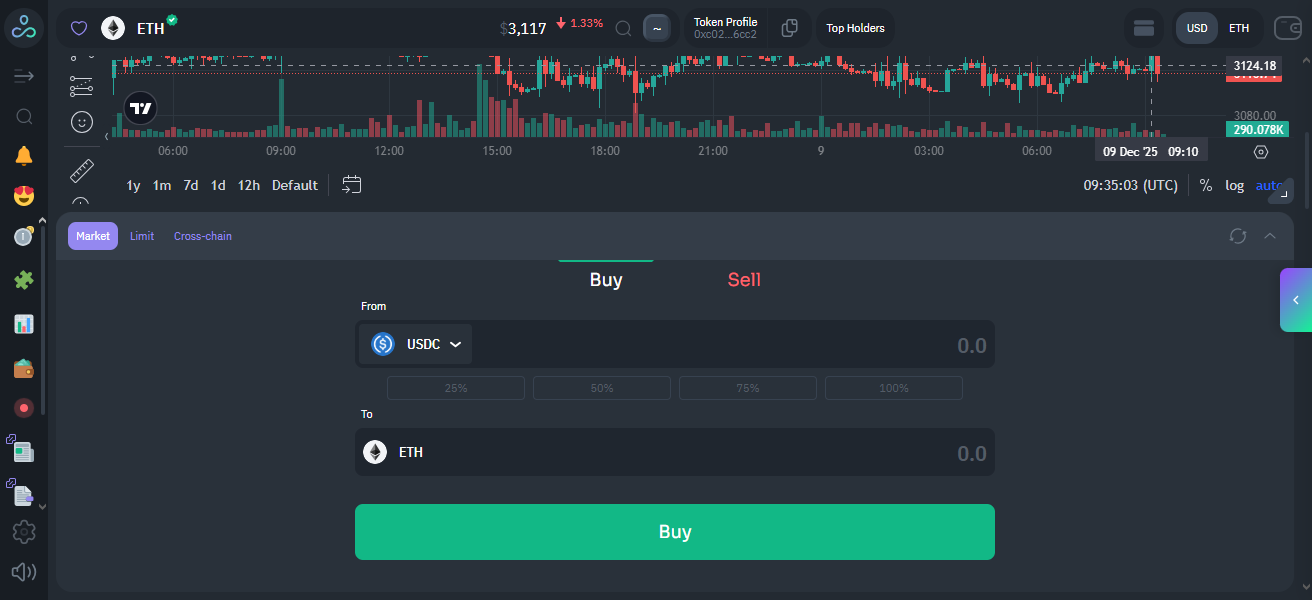The image size is (1312, 600).
Task: Copy the token contract address icon
Action: [x=789, y=27]
